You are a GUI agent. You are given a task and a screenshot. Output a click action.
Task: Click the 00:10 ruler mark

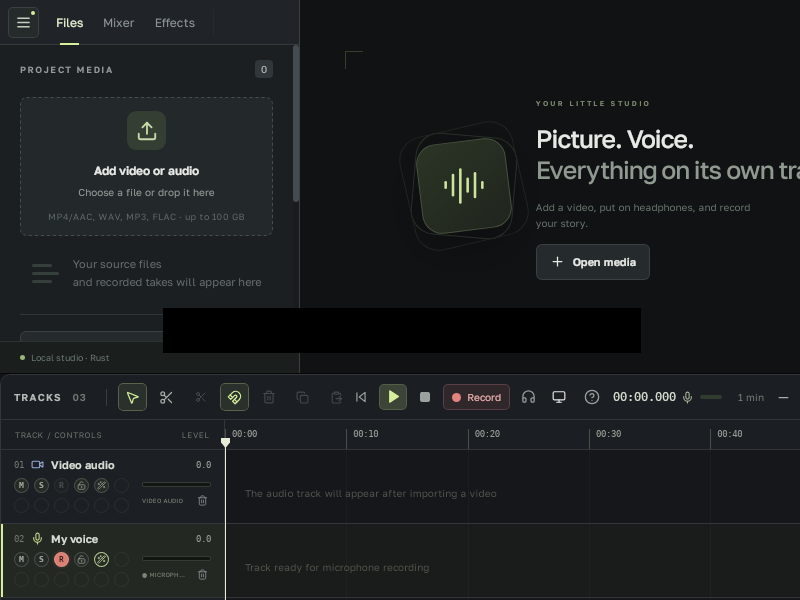(x=365, y=434)
